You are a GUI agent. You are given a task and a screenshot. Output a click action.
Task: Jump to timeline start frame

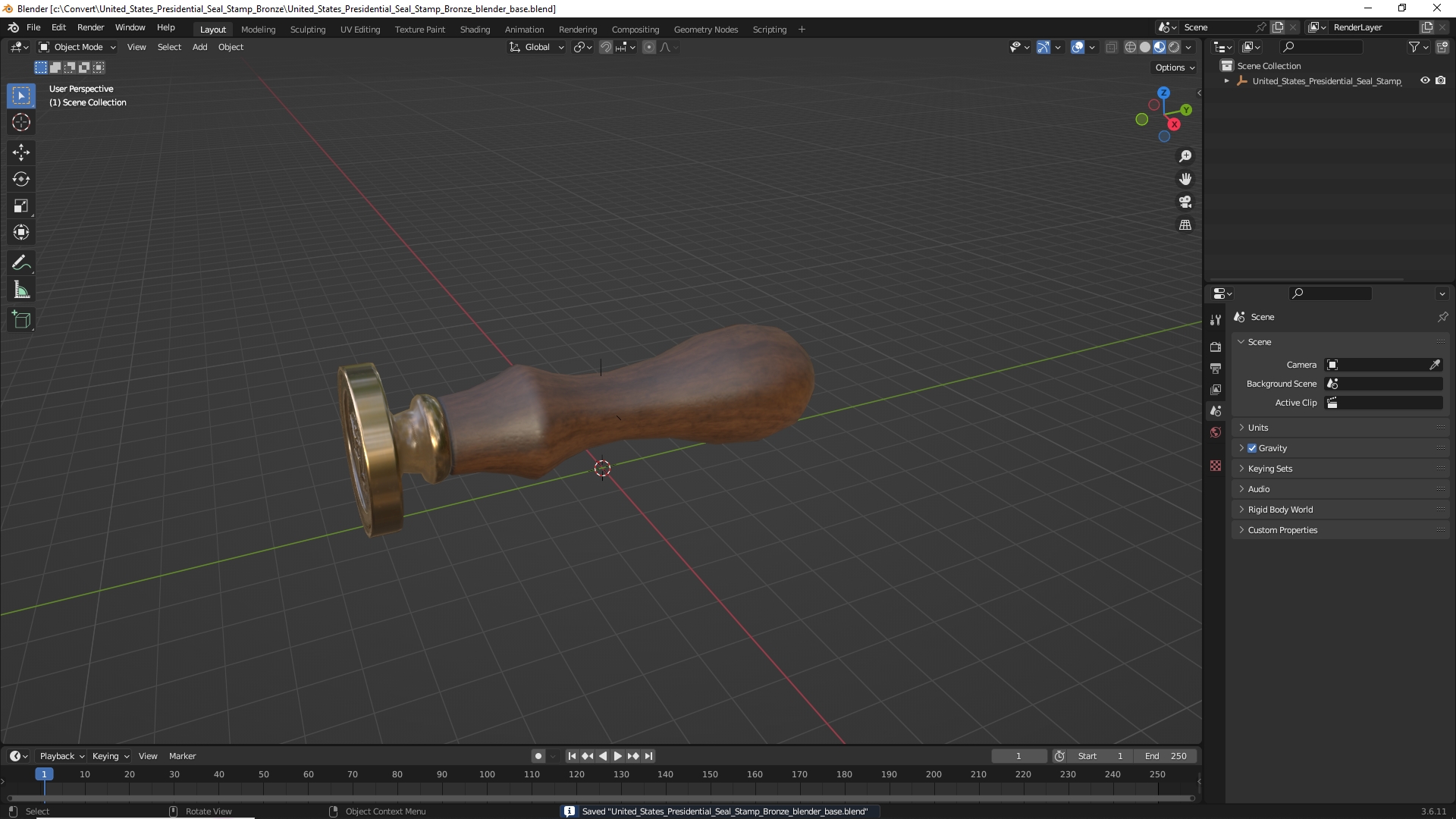pyautogui.click(x=572, y=756)
